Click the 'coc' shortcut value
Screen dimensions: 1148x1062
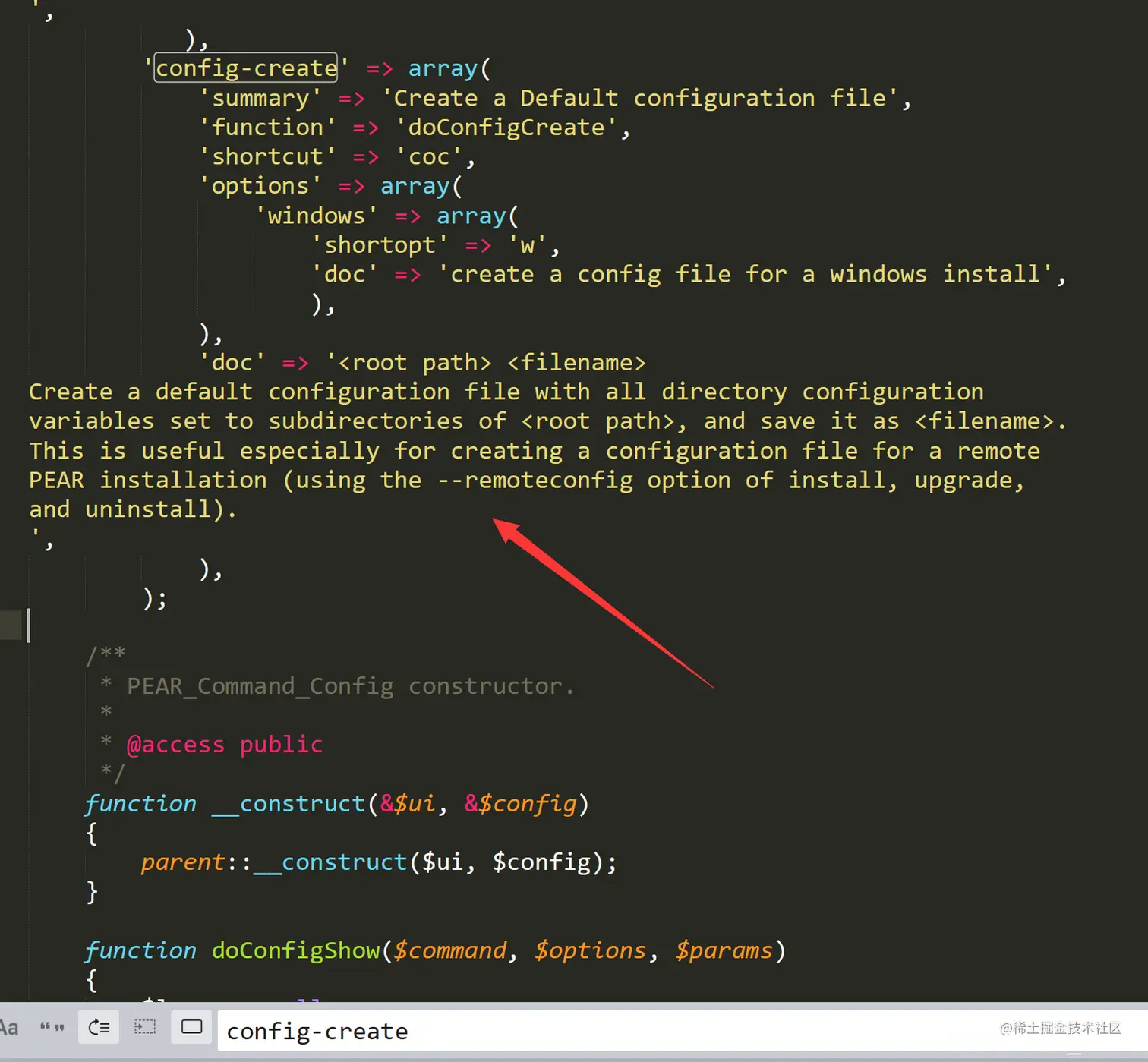click(429, 156)
